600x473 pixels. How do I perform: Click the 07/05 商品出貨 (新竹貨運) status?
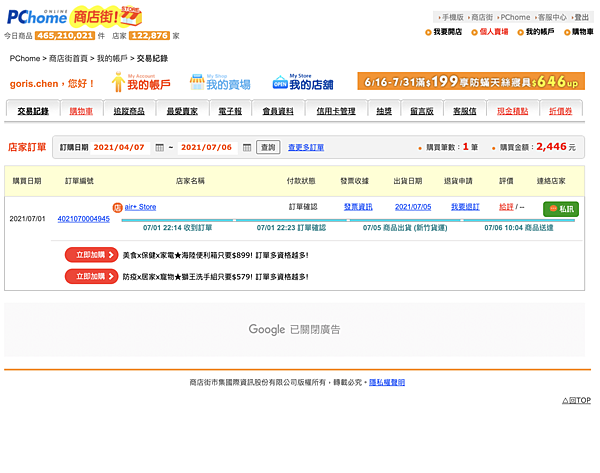pos(405,228)
